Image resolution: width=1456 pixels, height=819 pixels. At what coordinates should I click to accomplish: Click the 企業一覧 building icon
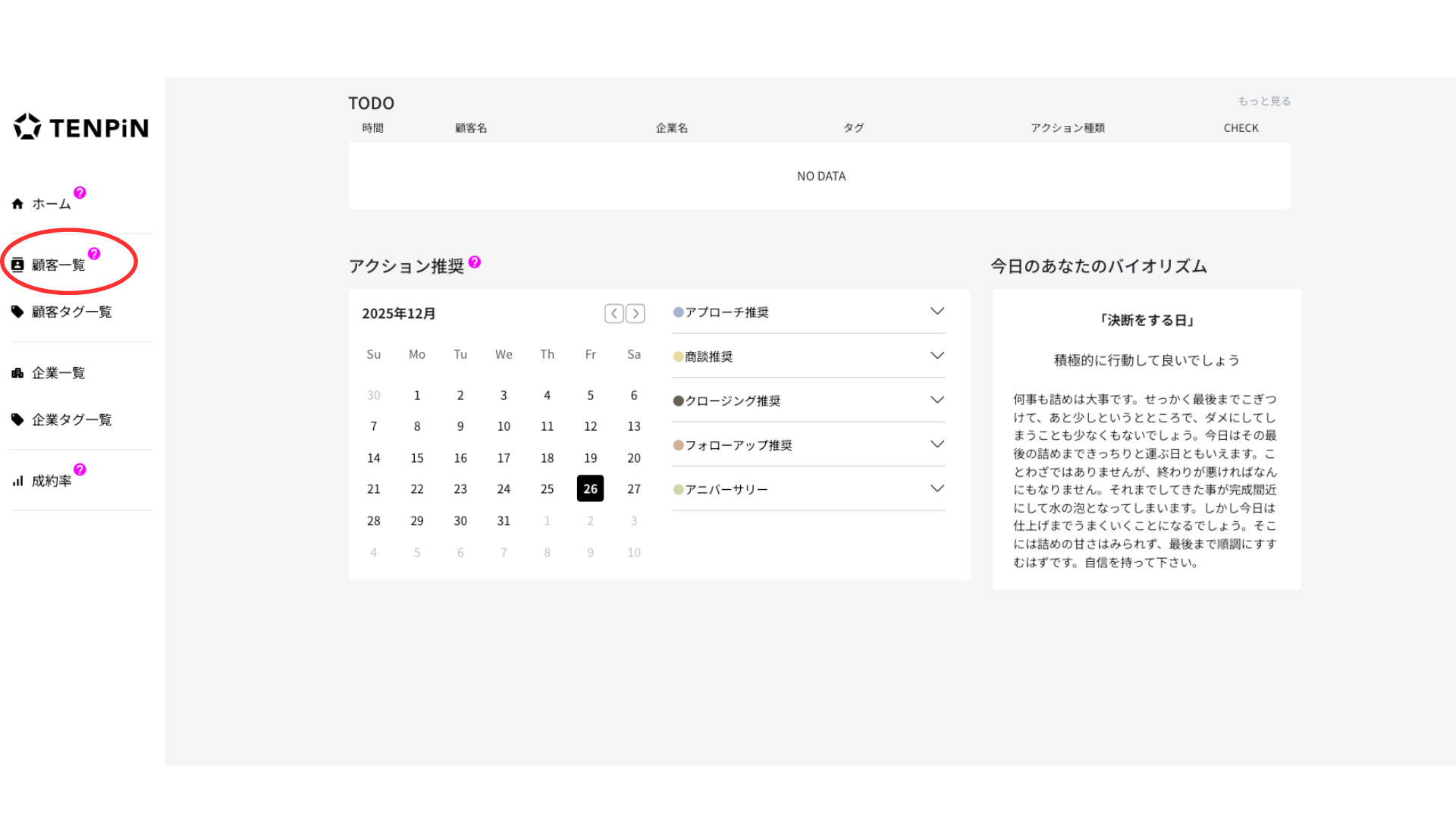[x=17, y=373]
